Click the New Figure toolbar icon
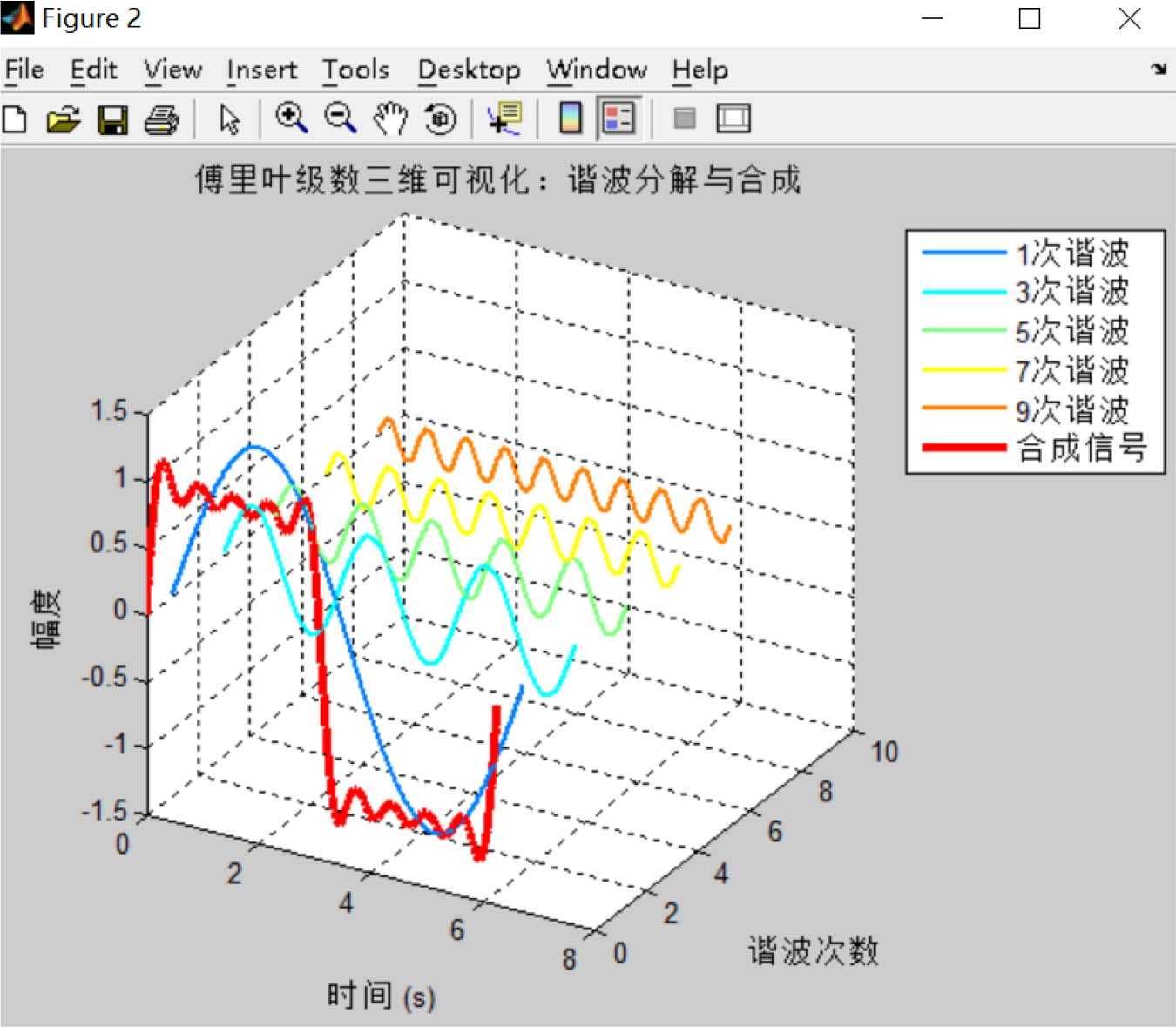 coord(15,118)
